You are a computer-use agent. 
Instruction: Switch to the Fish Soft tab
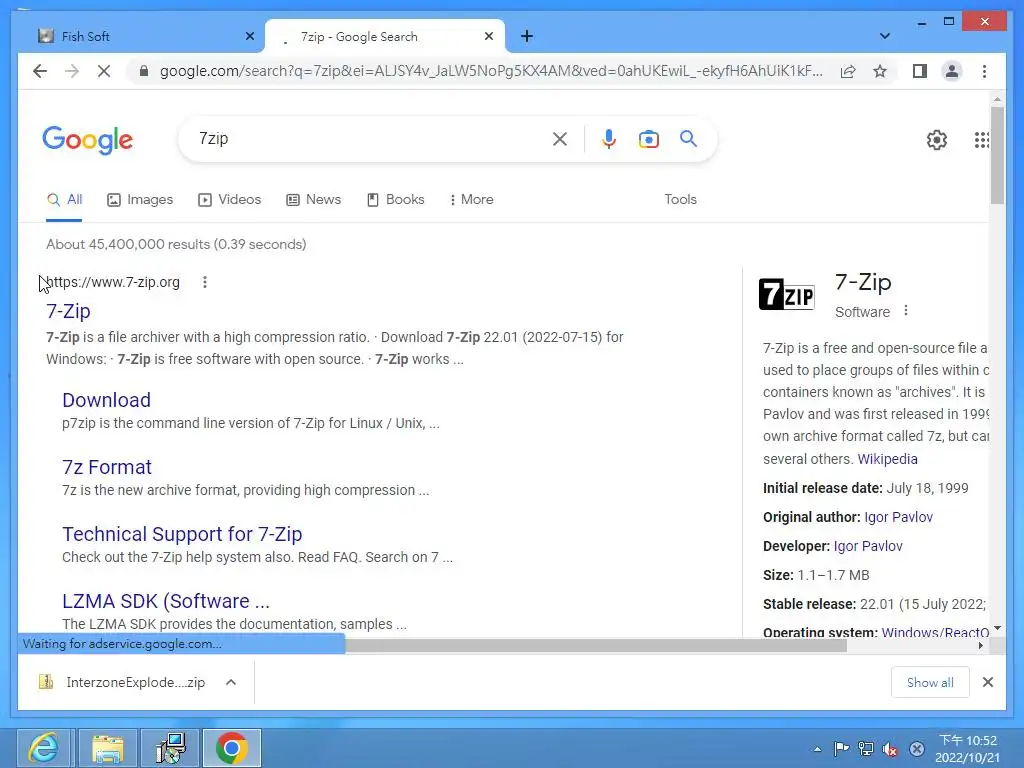[140, 37]
